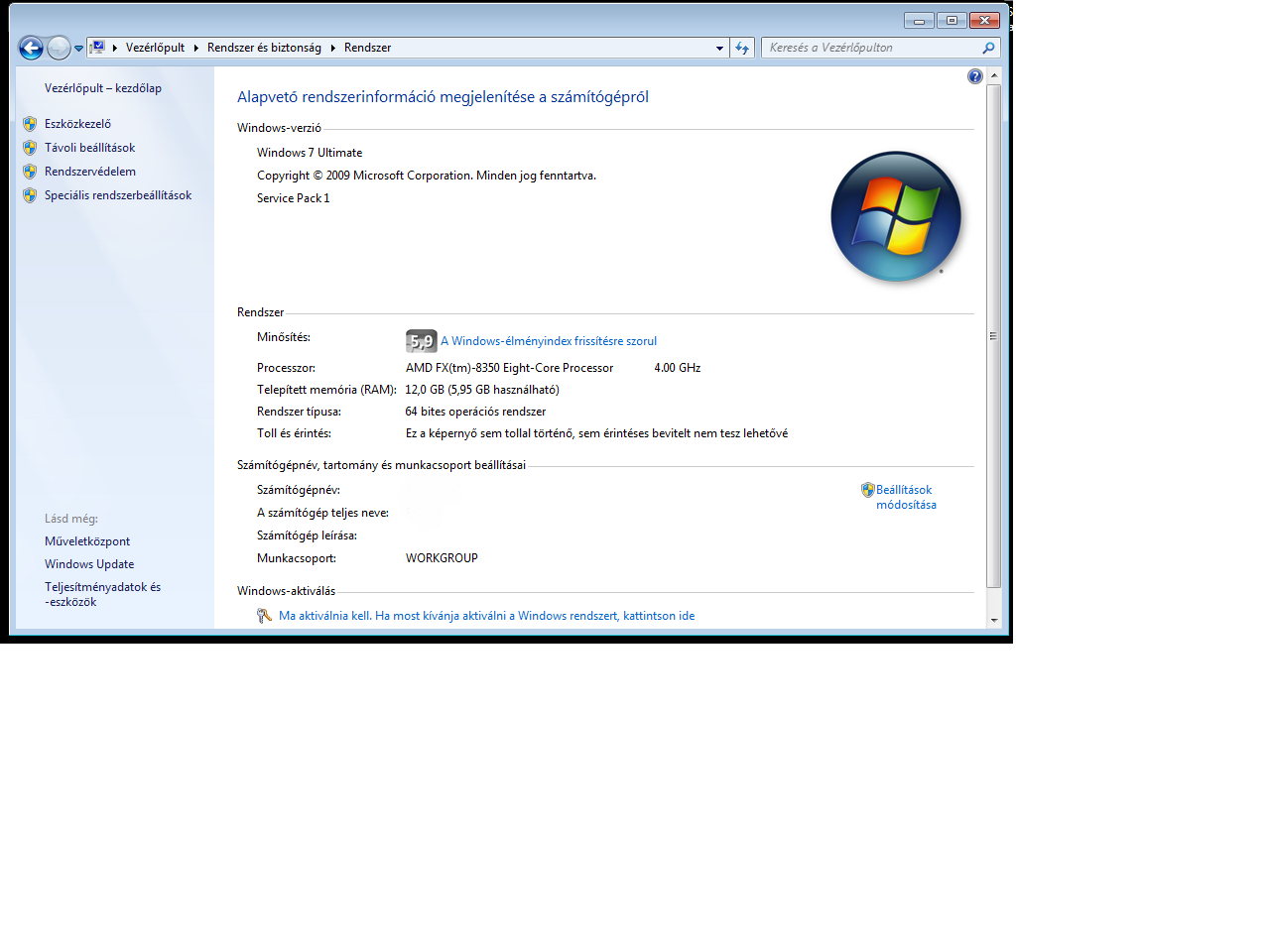Open Vezérlőpult – kezdőlap link
The width and height of the screenshot is (1270, 952).
(x=103, y=88)
